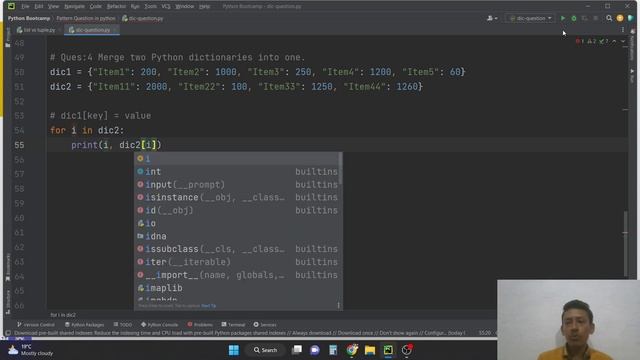
Task: Click the Windows taskbar Search box
Action: tap(265, 350)
